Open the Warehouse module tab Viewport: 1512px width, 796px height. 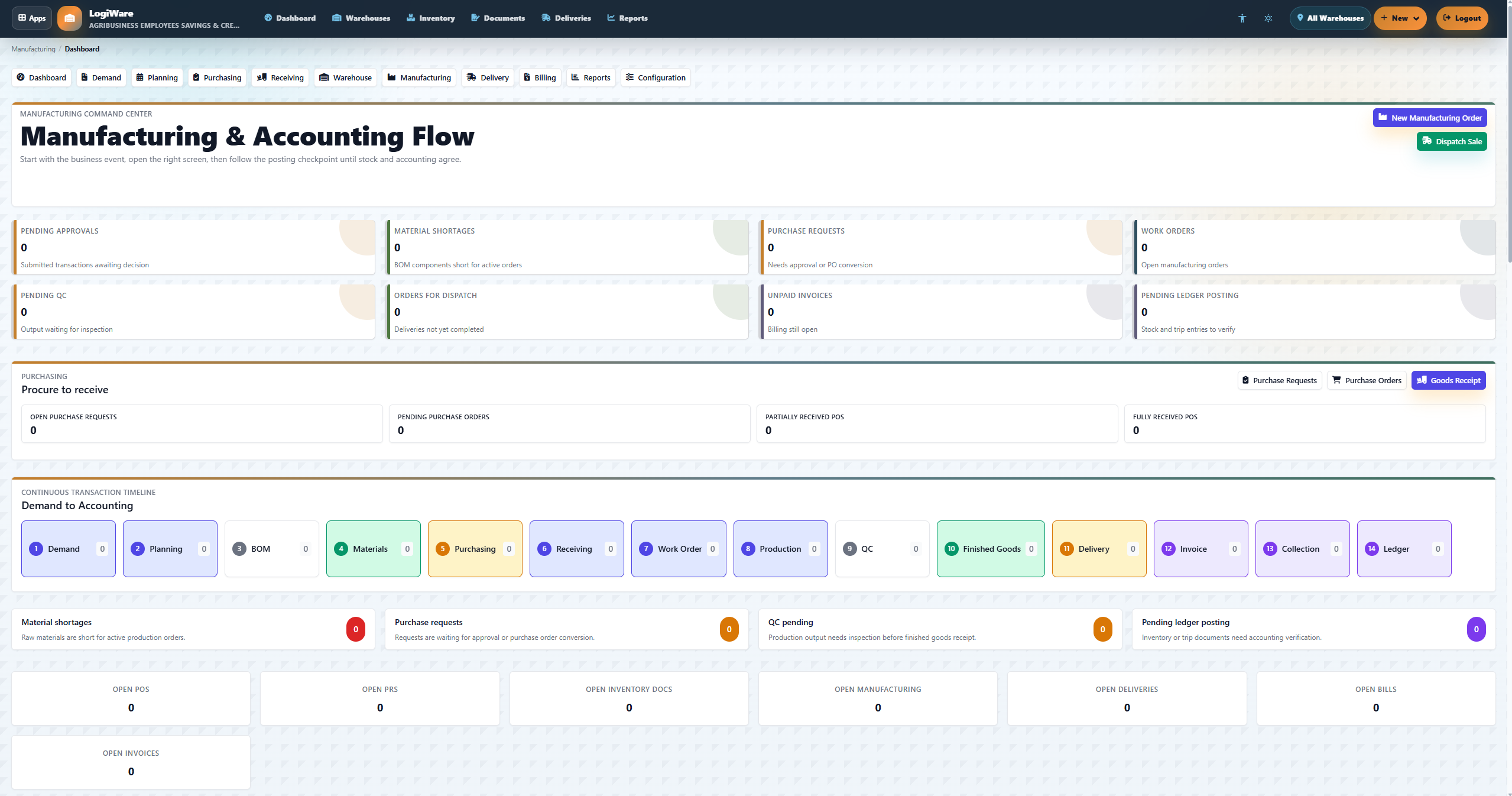coord(345,77)
